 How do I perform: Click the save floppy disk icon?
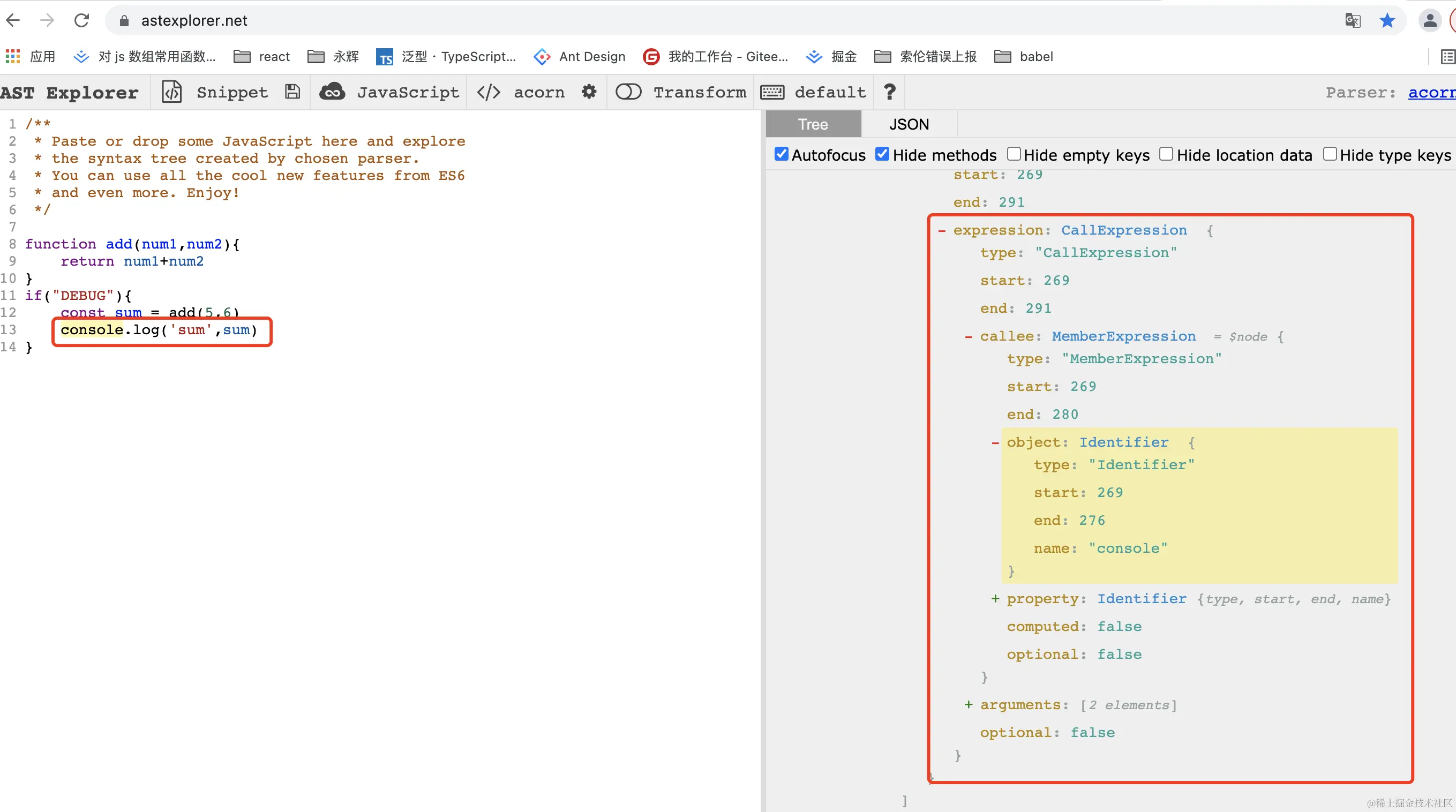tap(292, 92)
